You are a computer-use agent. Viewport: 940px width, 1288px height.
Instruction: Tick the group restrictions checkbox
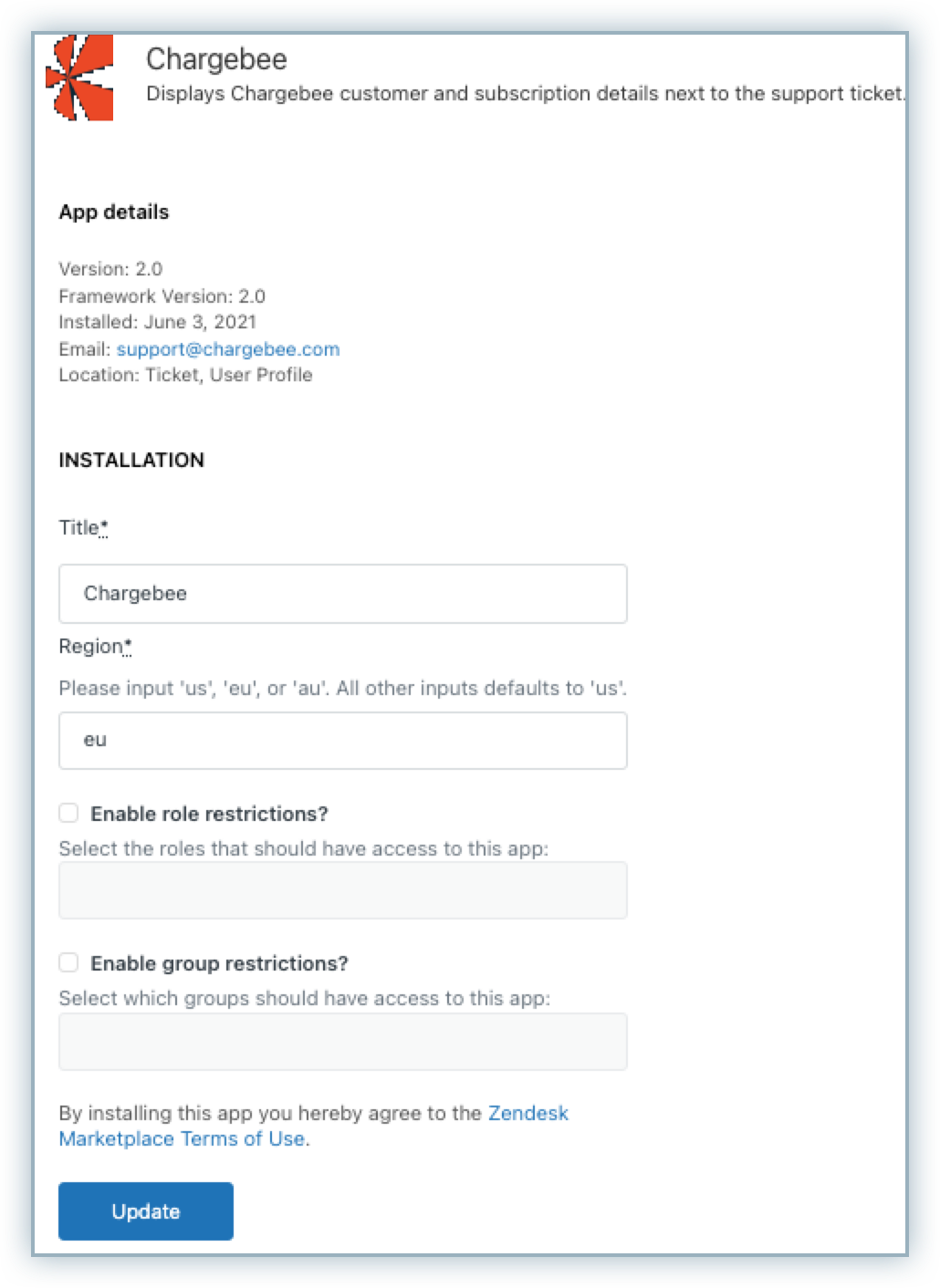pos(68,962)
